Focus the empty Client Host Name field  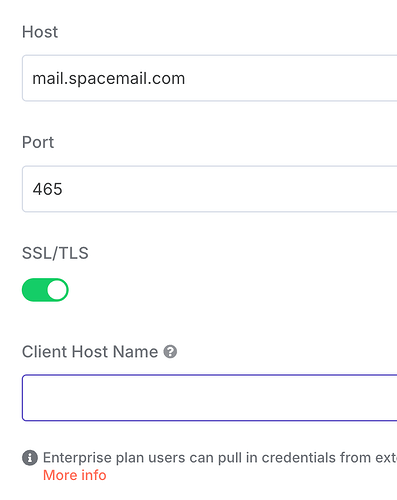coord(210,398)
